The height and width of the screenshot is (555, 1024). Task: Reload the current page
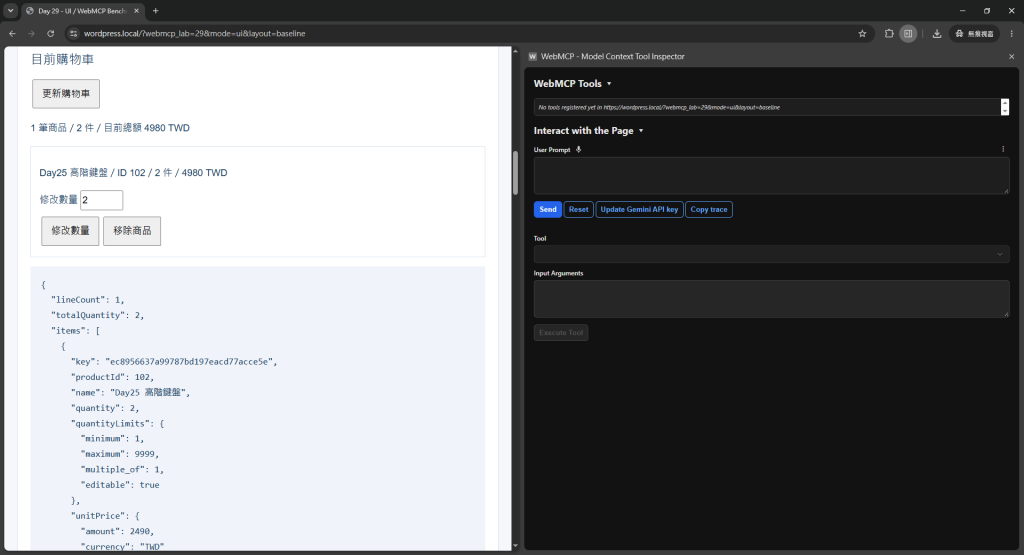coord(50,33)
